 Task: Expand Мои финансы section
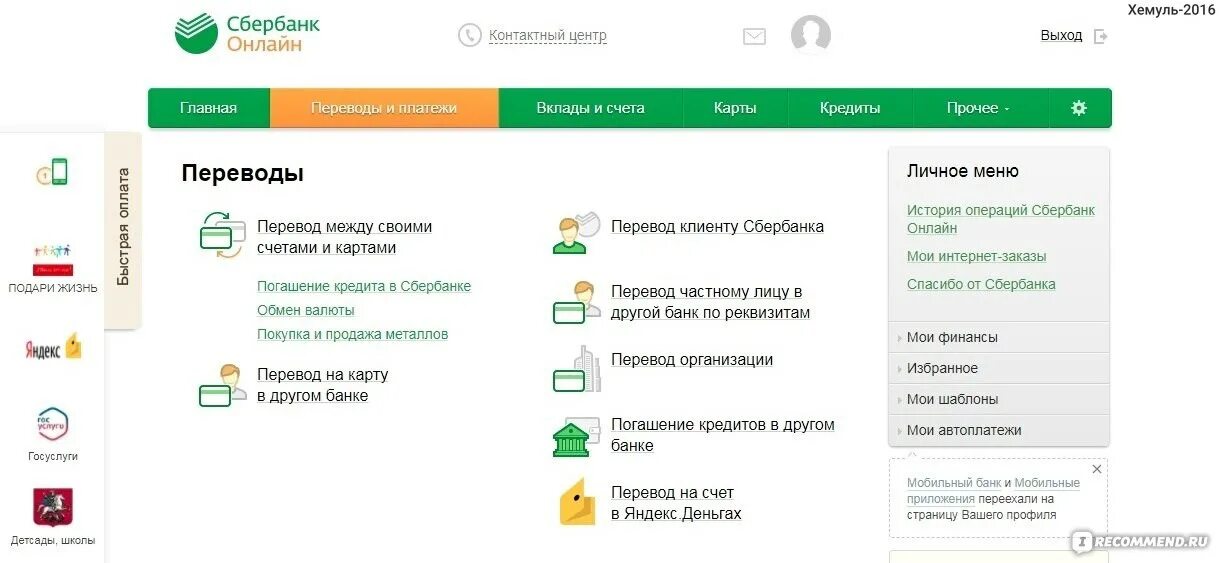pos(998,337)
